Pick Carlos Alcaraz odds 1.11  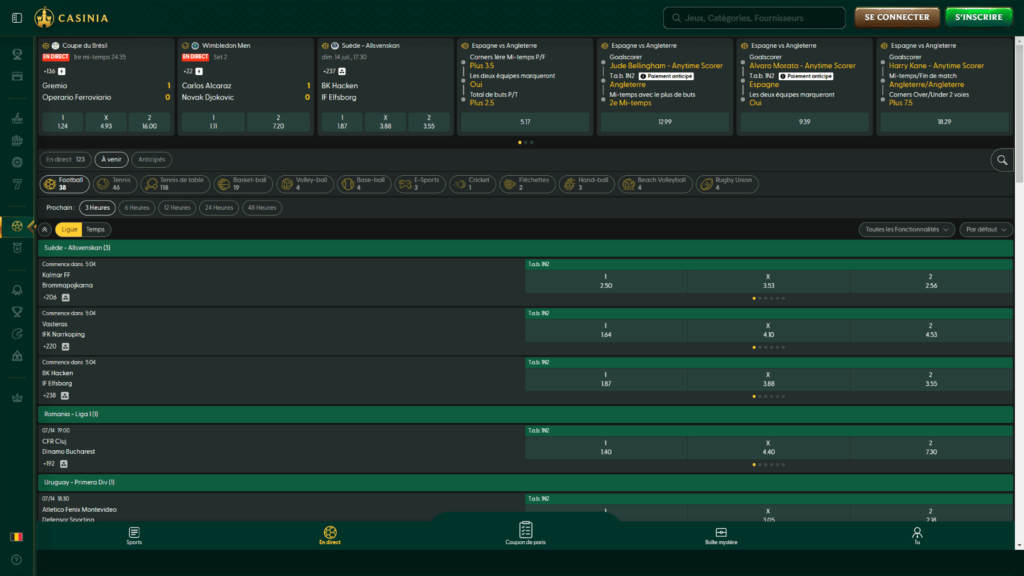(214, 122)
